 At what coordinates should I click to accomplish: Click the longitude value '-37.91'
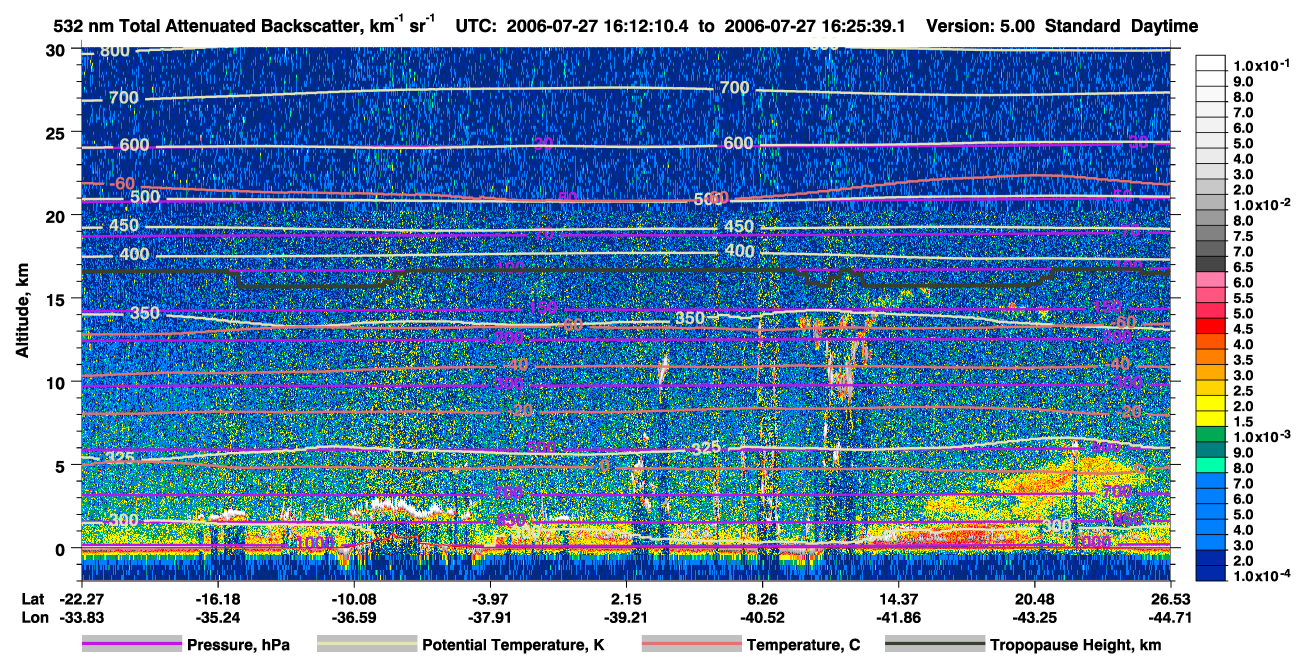[490, 617]
